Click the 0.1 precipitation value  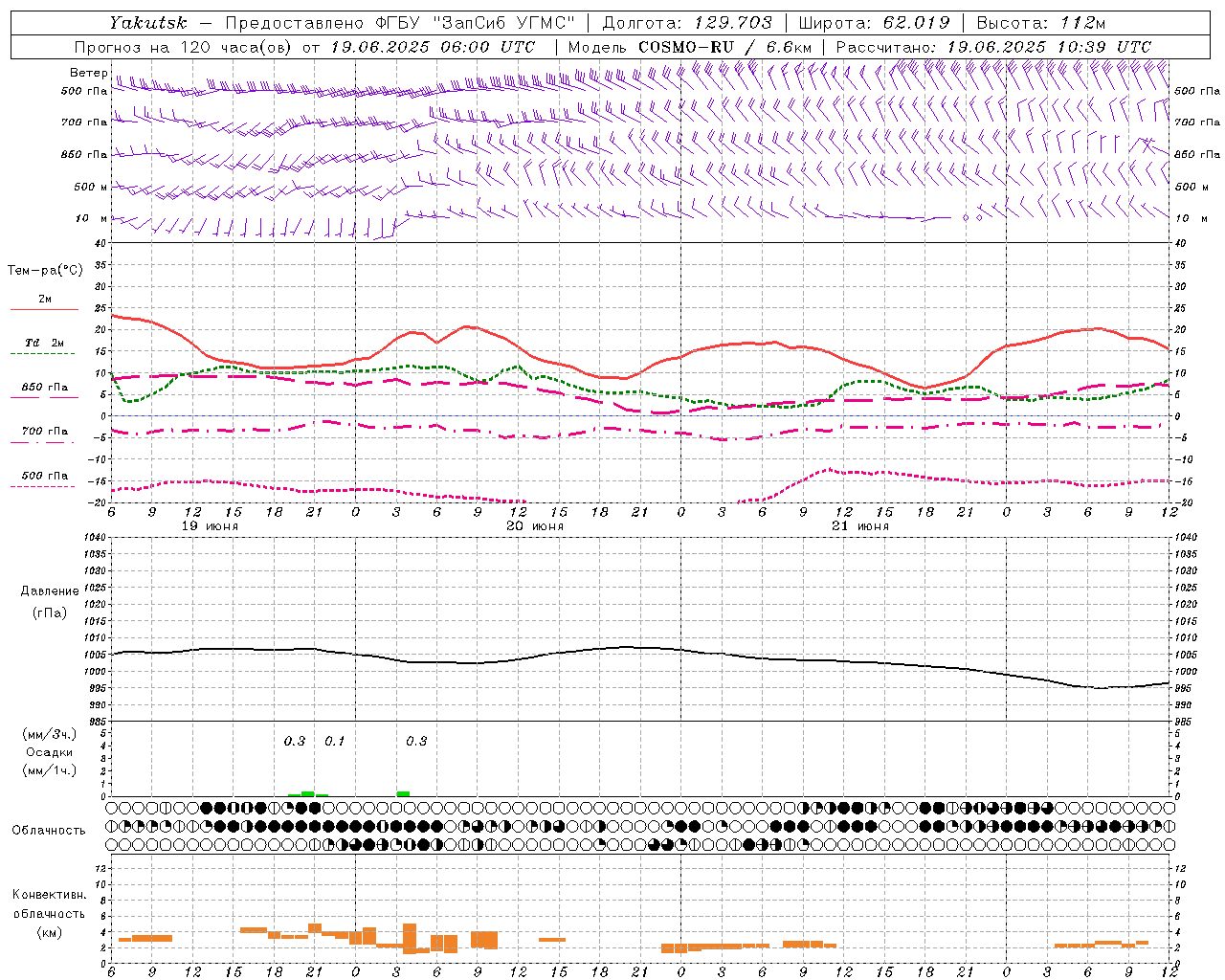[x=334, y=741]
